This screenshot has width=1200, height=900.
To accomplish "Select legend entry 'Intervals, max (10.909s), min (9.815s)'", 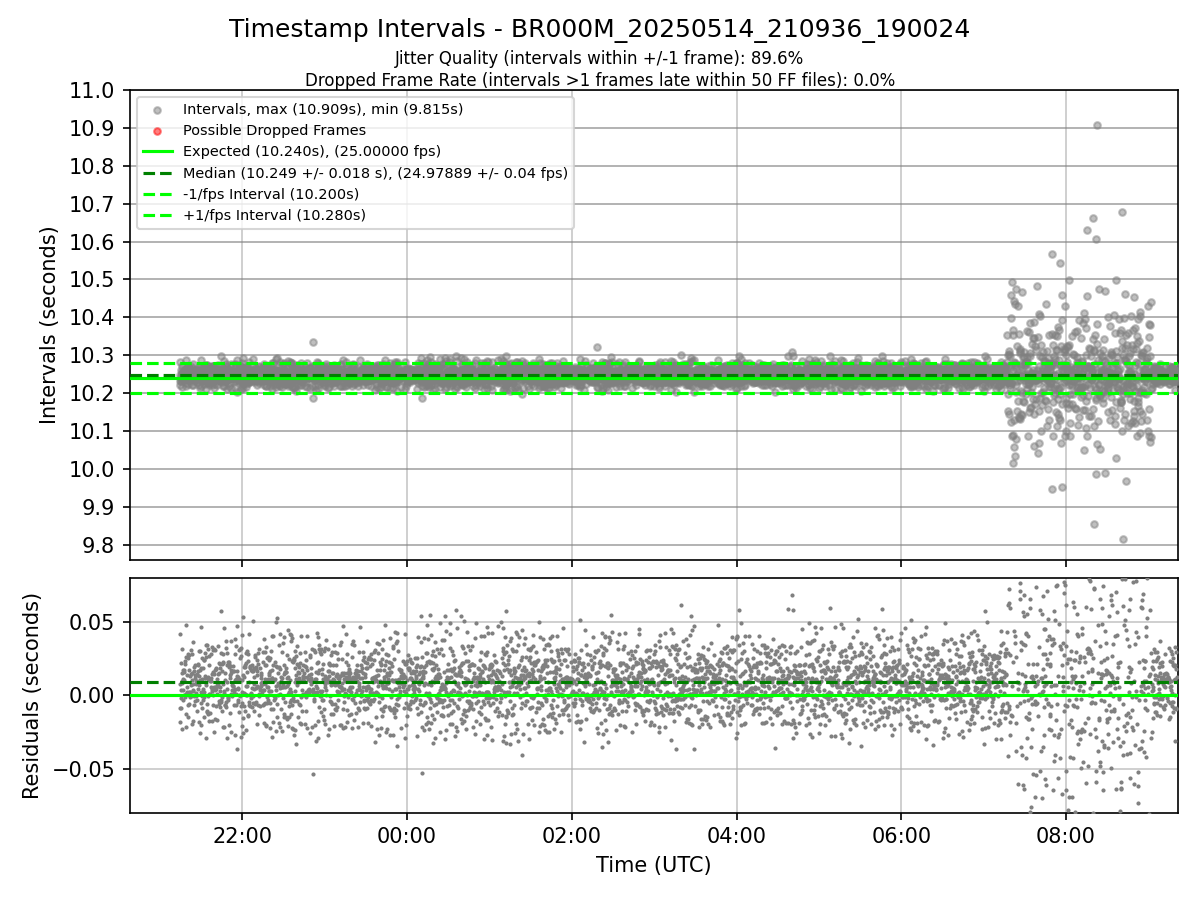I will (323, 108).
